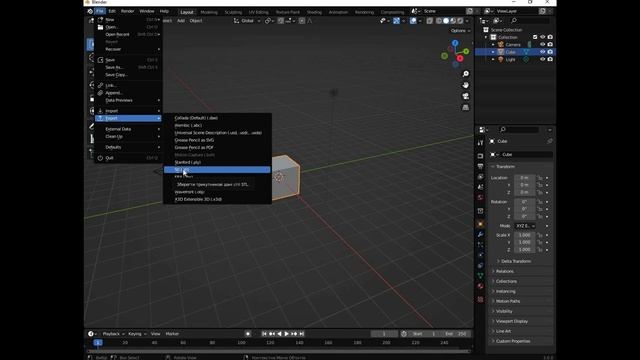Open the Object Data mesh tab icon
Screen dimensions: 640x360
tap(480, 276)
